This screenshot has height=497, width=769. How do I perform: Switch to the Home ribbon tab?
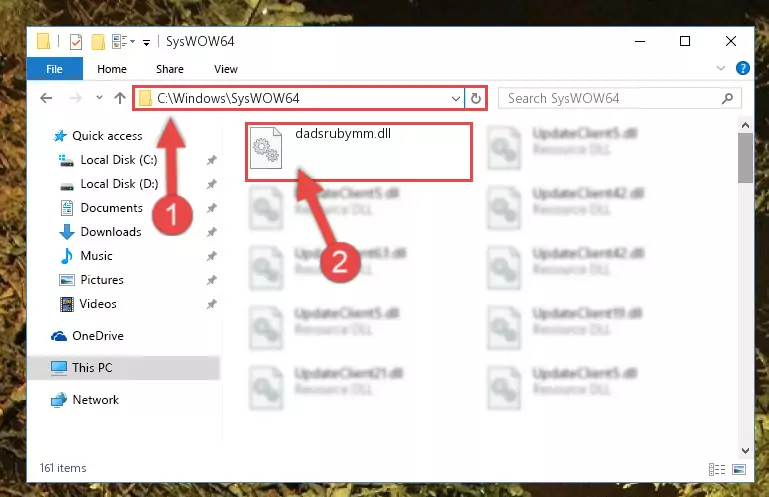pyautogui.click(x=112, y=69)
